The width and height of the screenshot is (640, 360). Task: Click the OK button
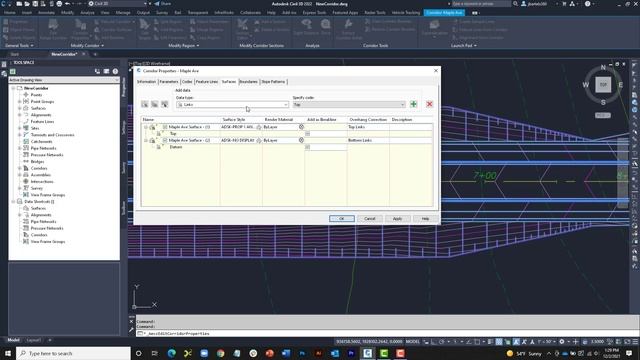point(342,219)
